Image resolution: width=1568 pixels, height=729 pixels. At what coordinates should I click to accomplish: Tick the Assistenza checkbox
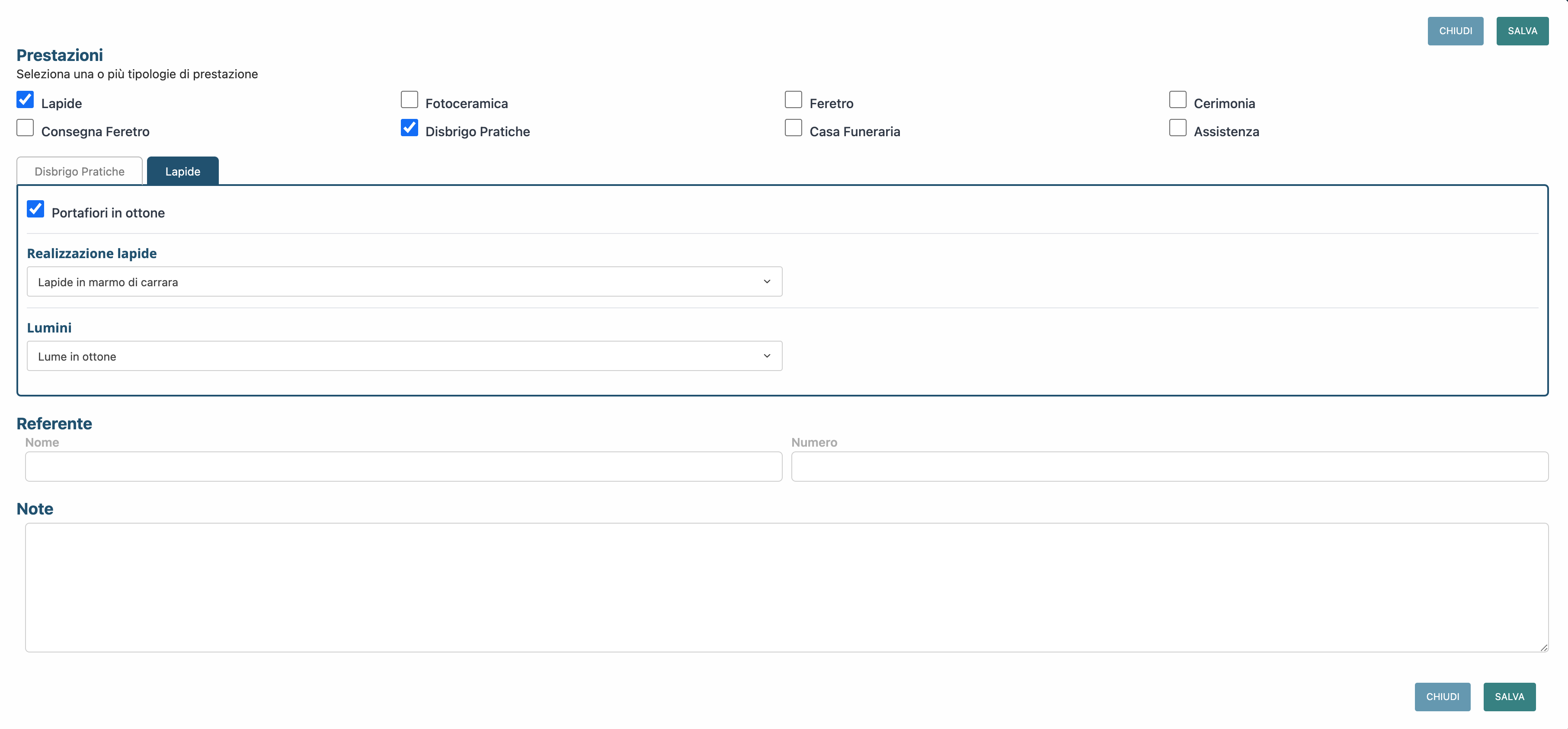(x=1177, y=128)
